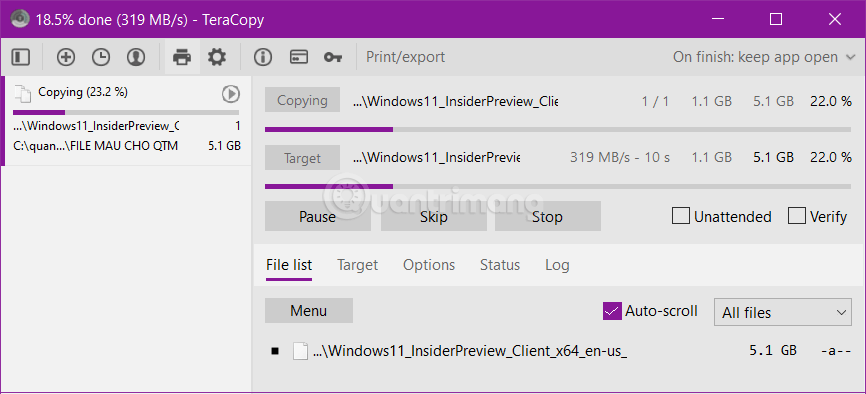Viewport: 866px width, 394px height.
Task: Enable the Unattended checkbox
Action: click(x=680, y=216)
